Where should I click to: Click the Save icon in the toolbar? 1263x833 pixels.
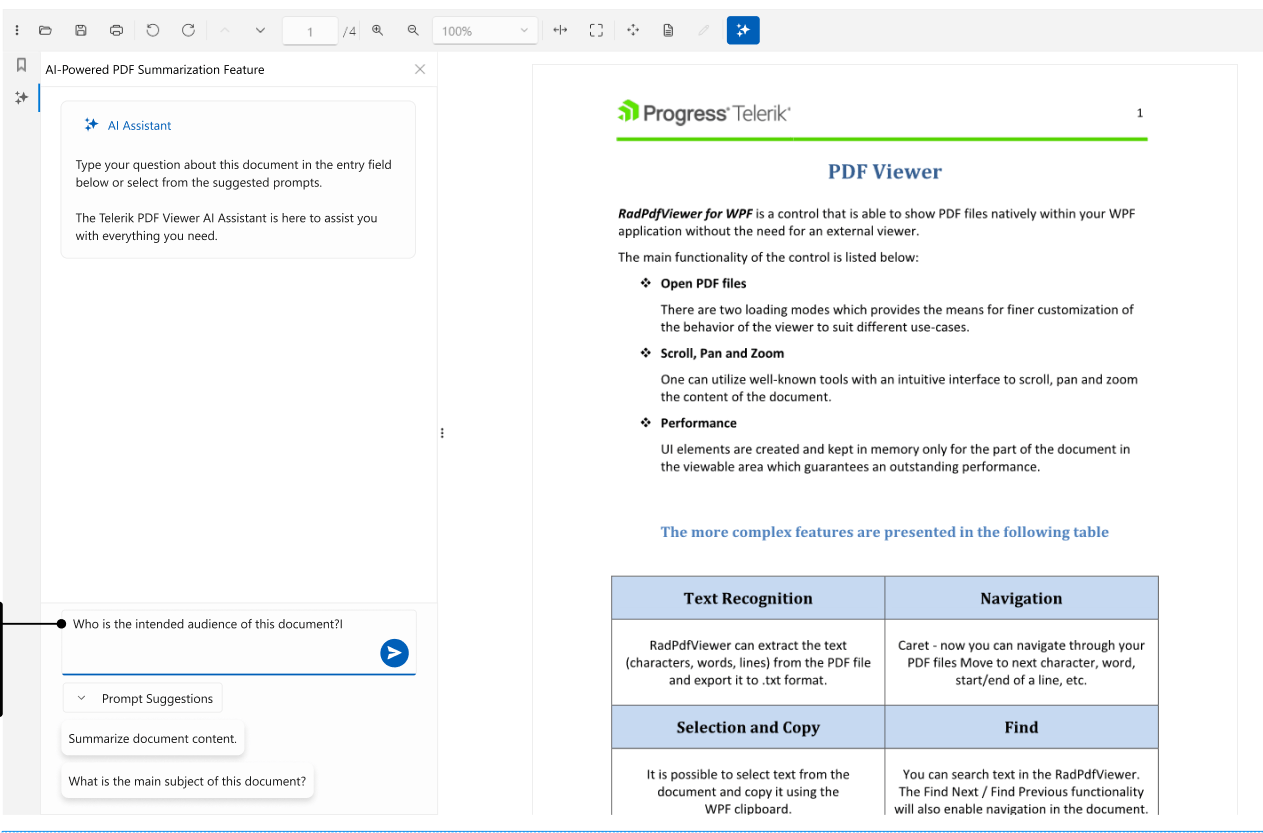tap(81, 31)
